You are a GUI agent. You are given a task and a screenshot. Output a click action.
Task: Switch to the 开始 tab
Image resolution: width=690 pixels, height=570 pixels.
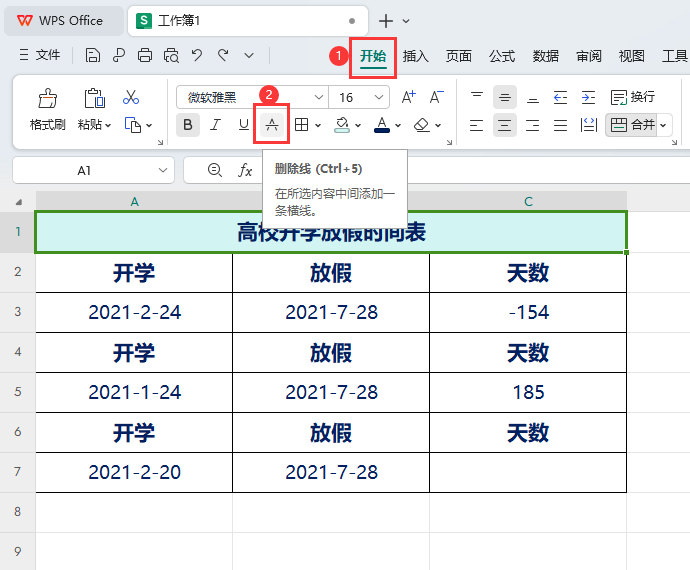(x=373, y=56)
